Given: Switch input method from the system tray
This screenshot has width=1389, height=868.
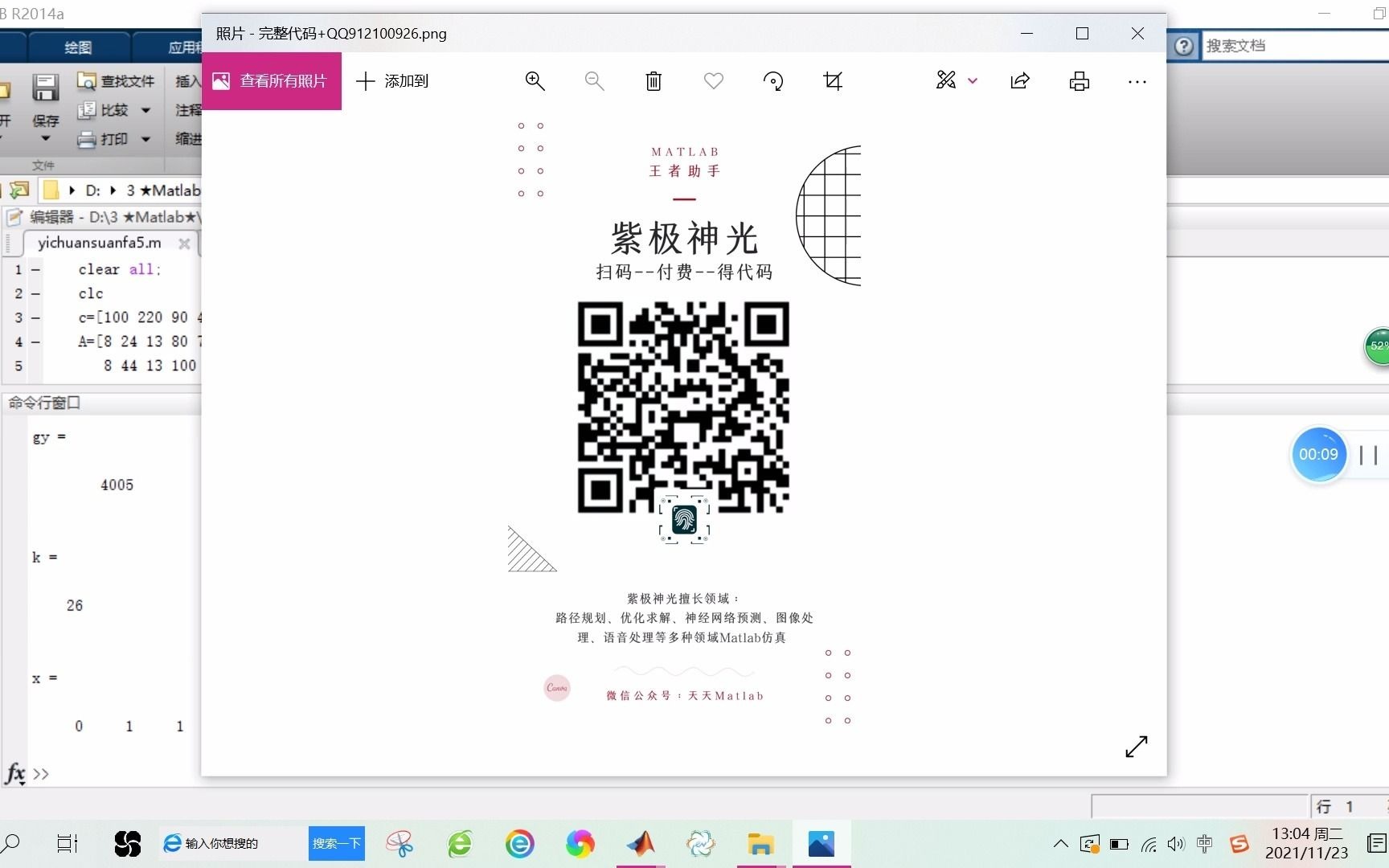Looking at the screenshot, I should pyautogui.click(x=1203, y=843).
